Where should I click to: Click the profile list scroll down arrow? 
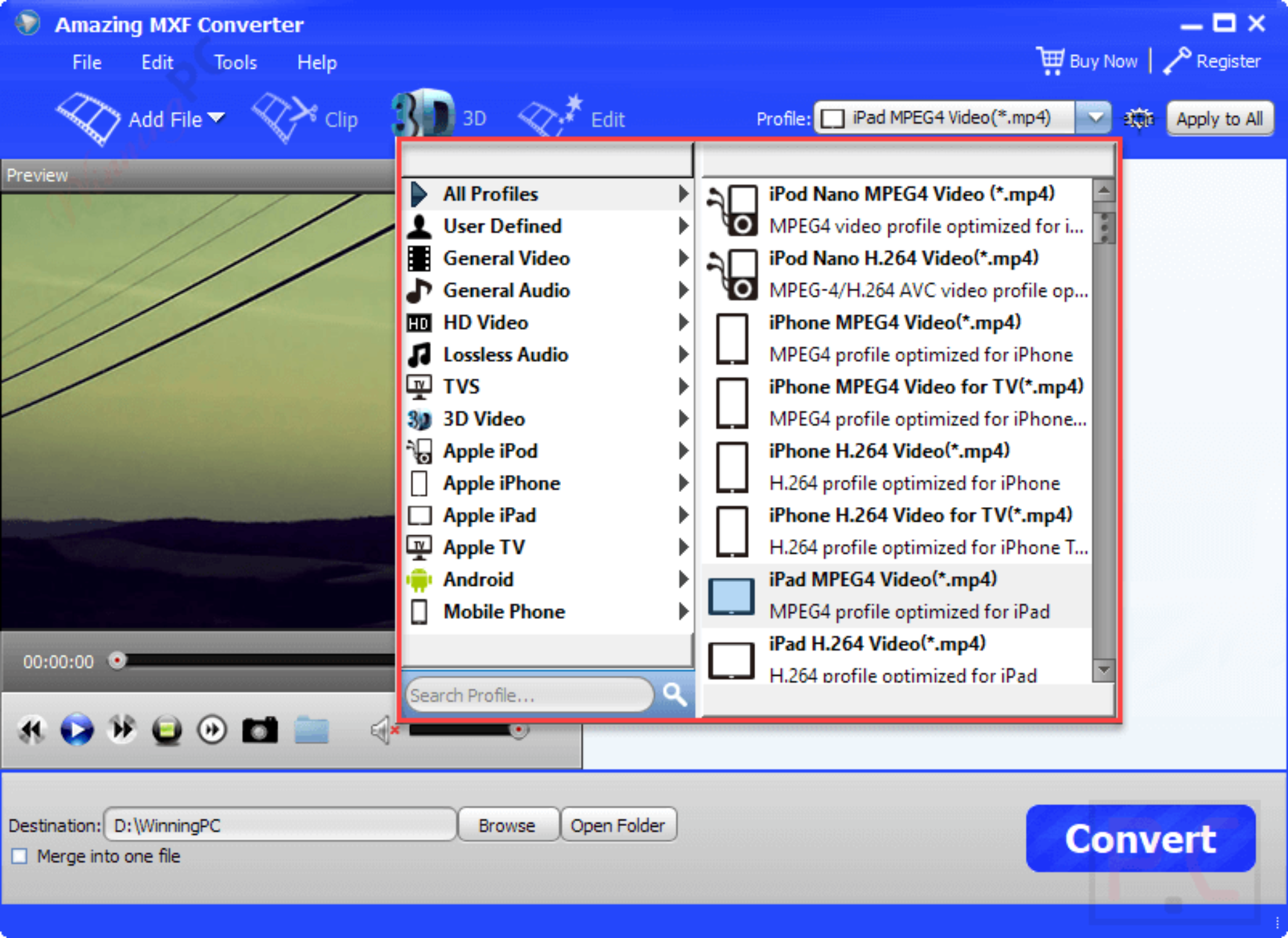click(x=1104, y=670)
